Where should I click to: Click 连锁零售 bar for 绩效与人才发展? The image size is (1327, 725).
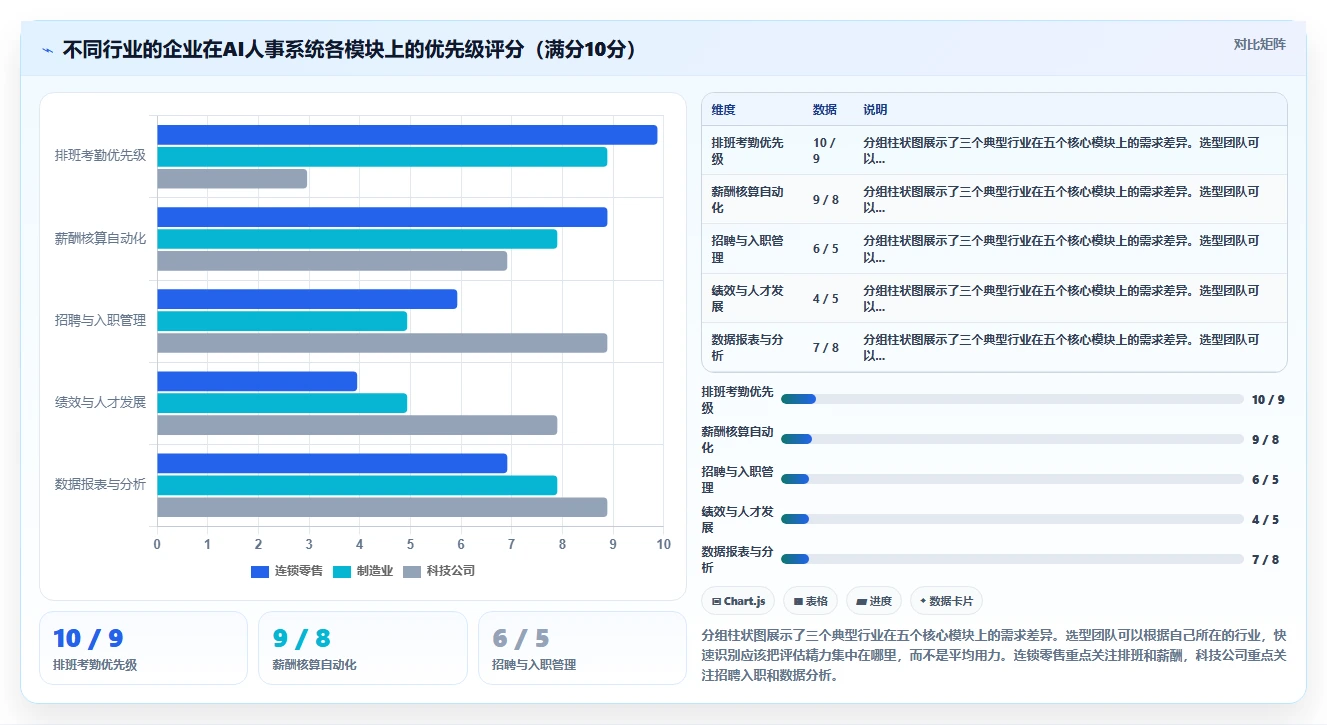pyautogui.click(x=257, y=381)
